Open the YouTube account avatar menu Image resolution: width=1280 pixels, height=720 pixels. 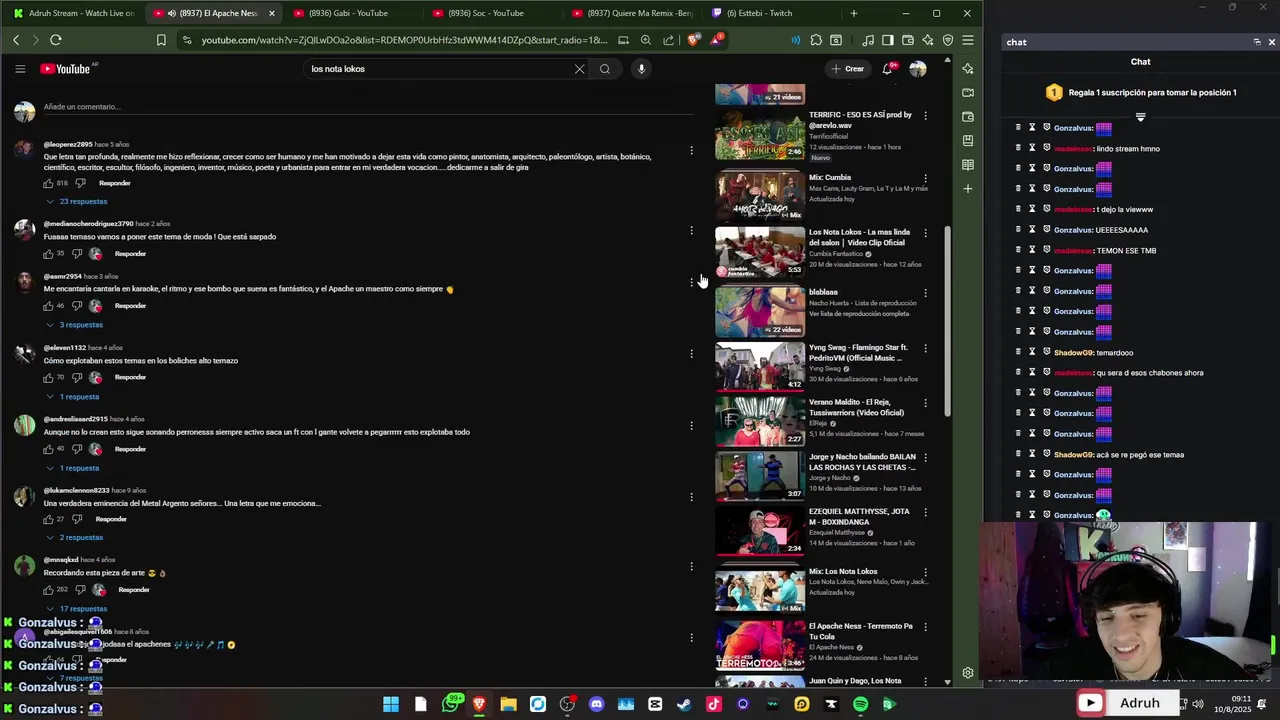[x=918, y=69]
